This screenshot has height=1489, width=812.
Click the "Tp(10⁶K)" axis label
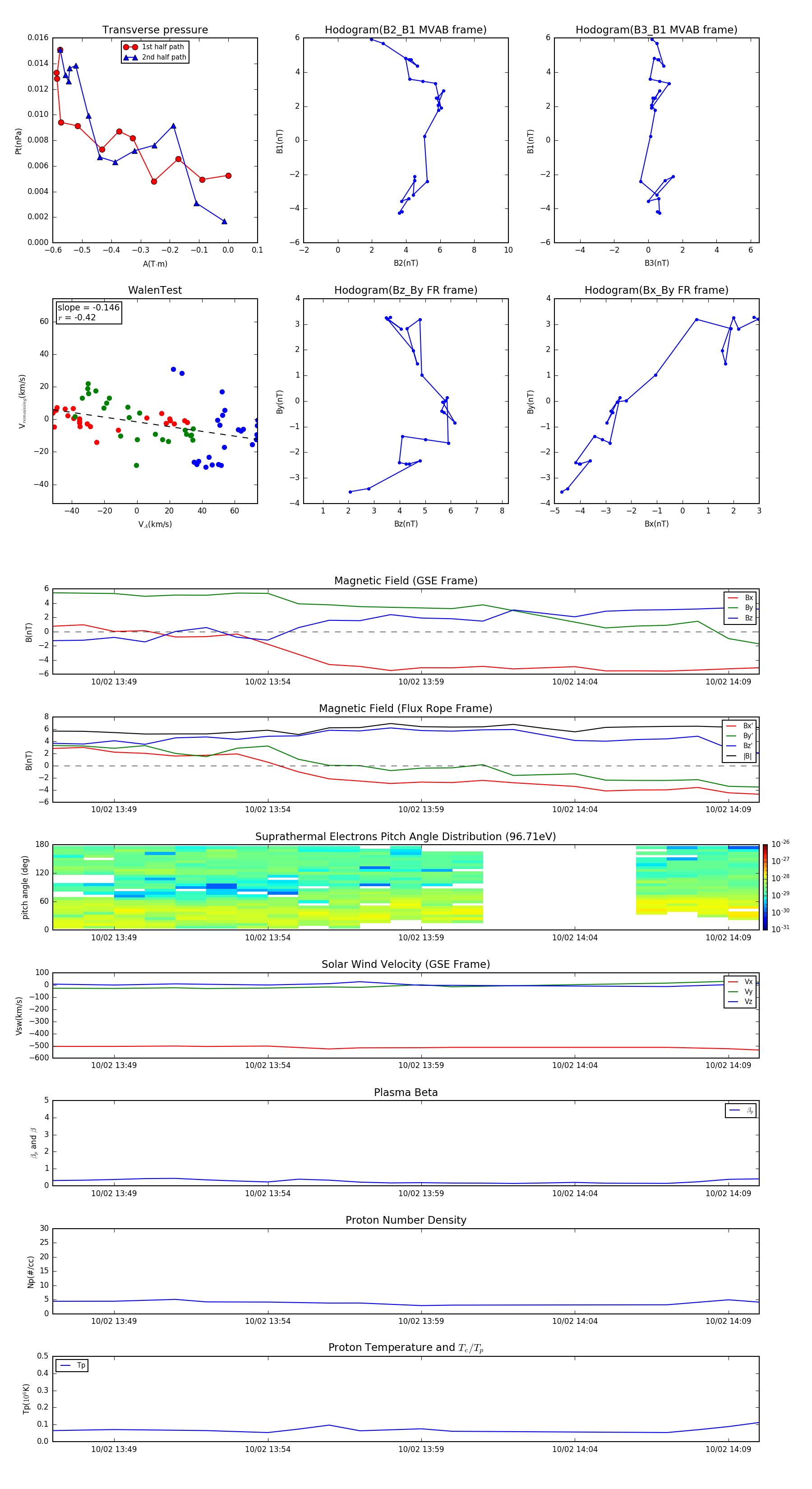[26, 1399]
